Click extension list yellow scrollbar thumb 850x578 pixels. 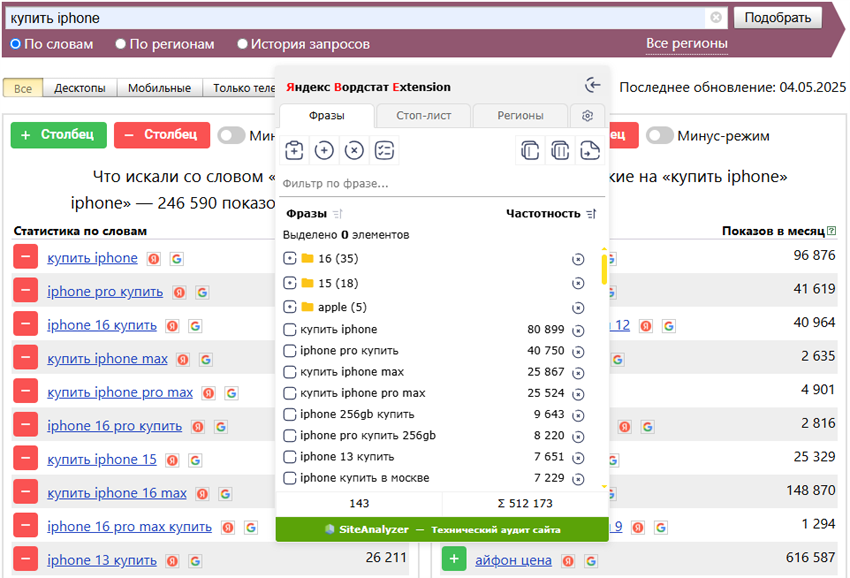point(604,269)
